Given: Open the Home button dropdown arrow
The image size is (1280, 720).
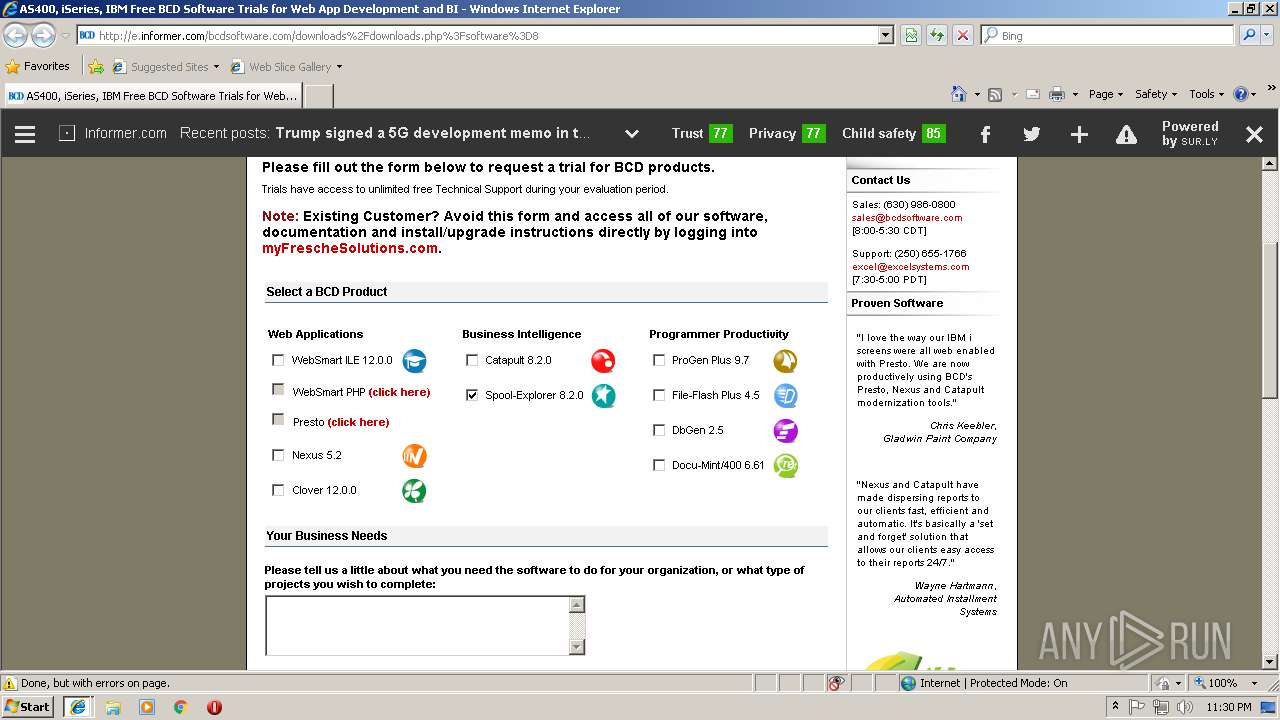Looking at the screenshot, I should click(975, 94).
